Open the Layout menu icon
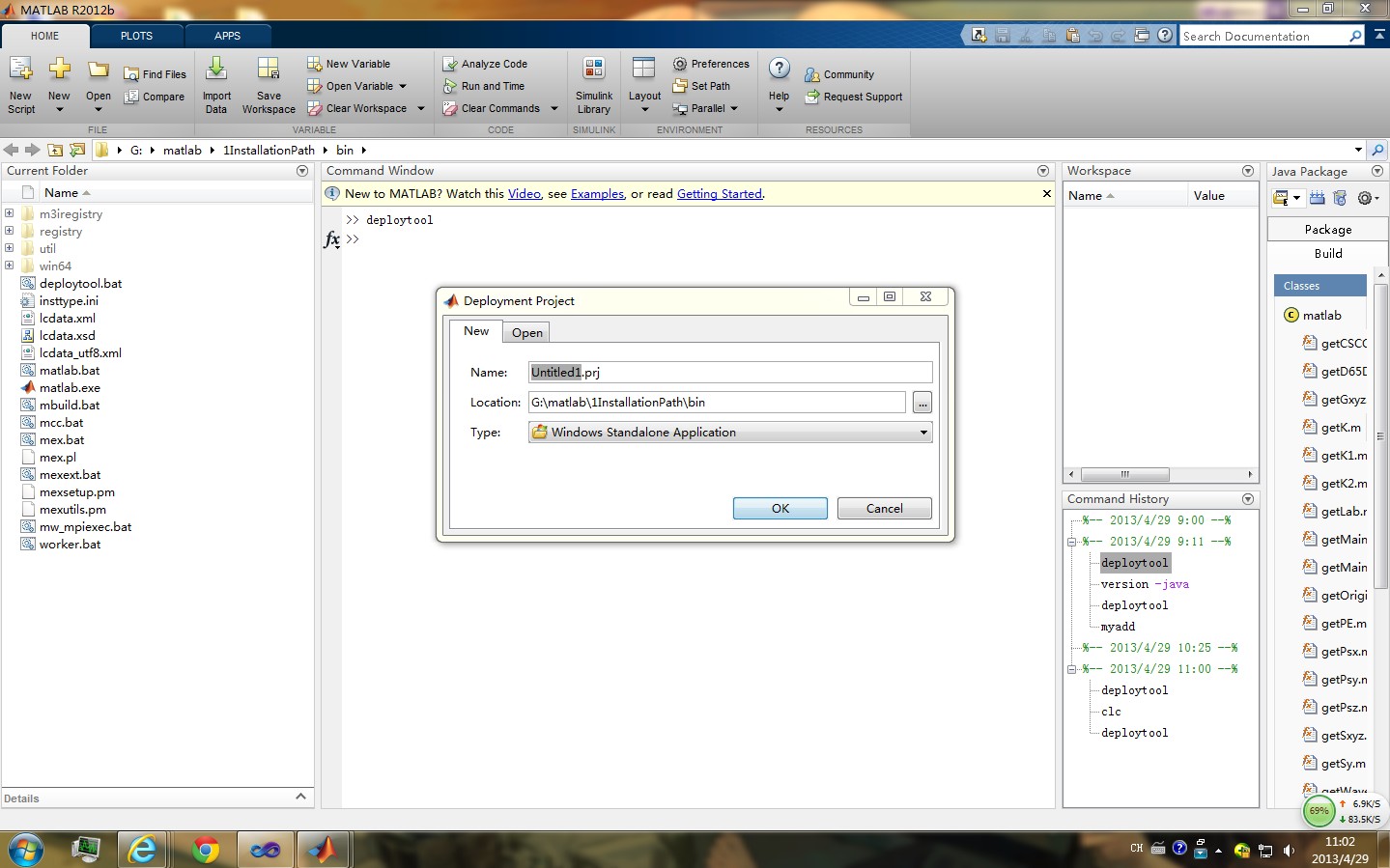 point(644,68)
